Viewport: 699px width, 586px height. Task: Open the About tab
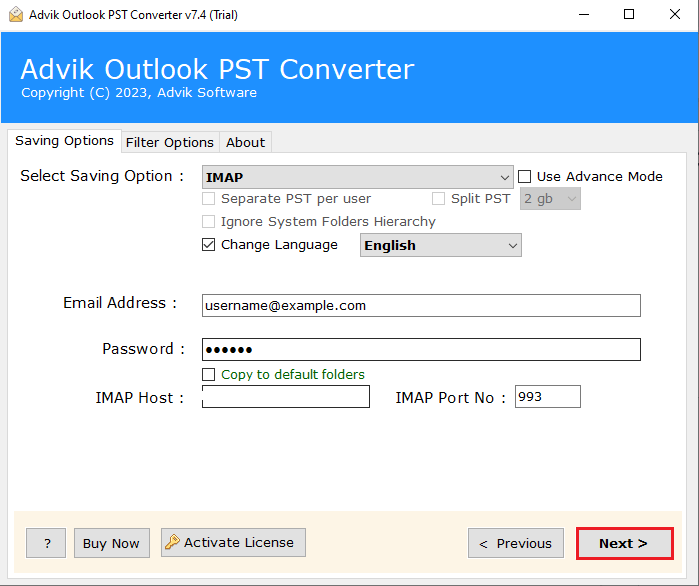point(245,143)
